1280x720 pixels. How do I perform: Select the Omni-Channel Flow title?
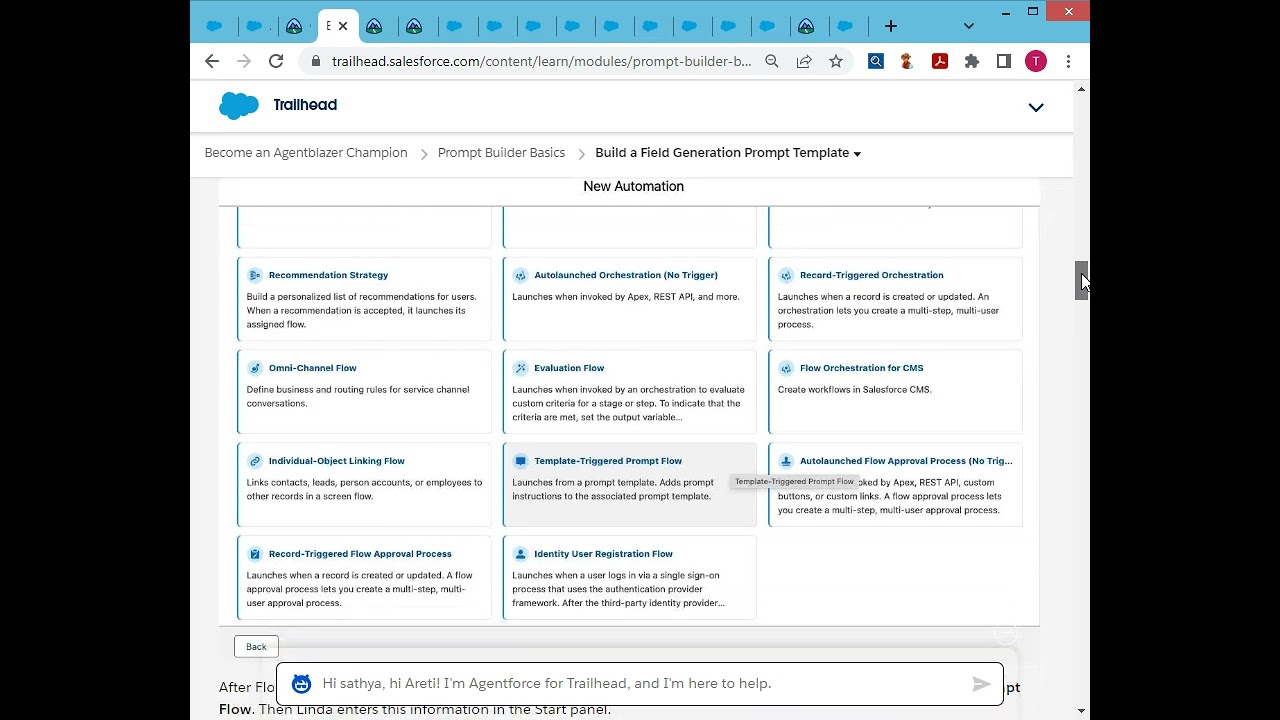pos(312,368)
